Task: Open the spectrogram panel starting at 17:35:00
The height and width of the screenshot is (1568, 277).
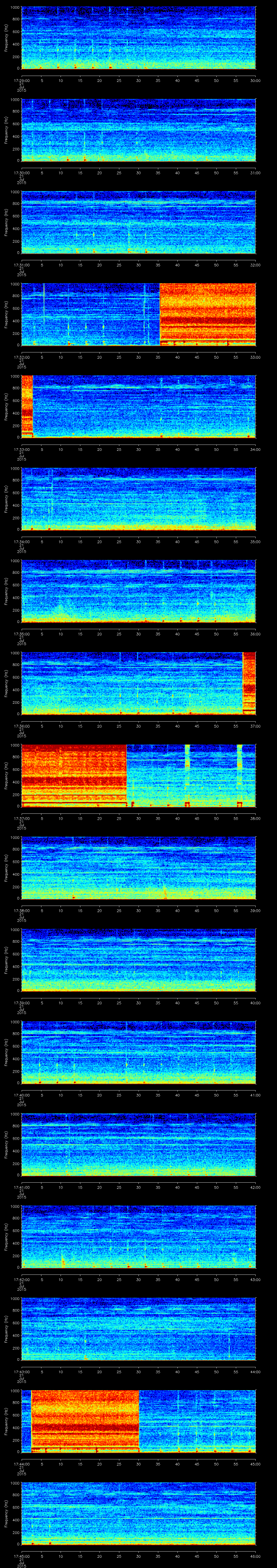Action: point(138,591)
